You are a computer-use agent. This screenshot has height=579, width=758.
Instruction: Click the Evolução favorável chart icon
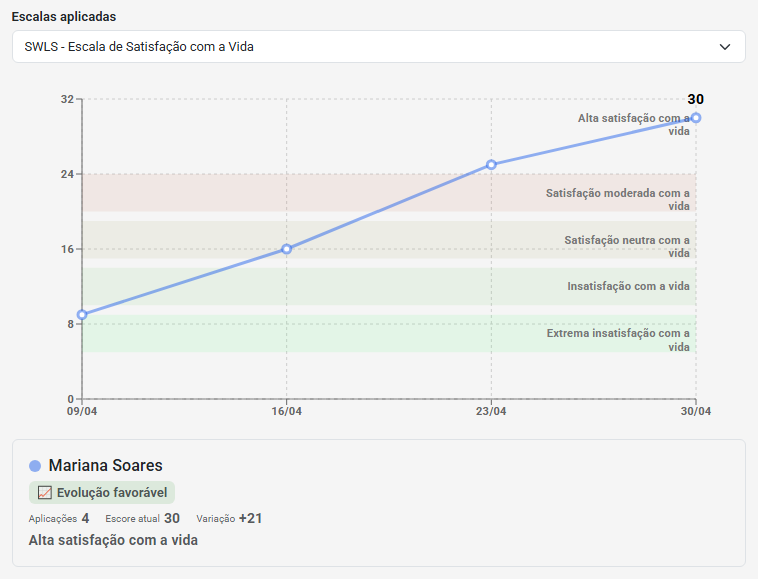click(44, 492)
